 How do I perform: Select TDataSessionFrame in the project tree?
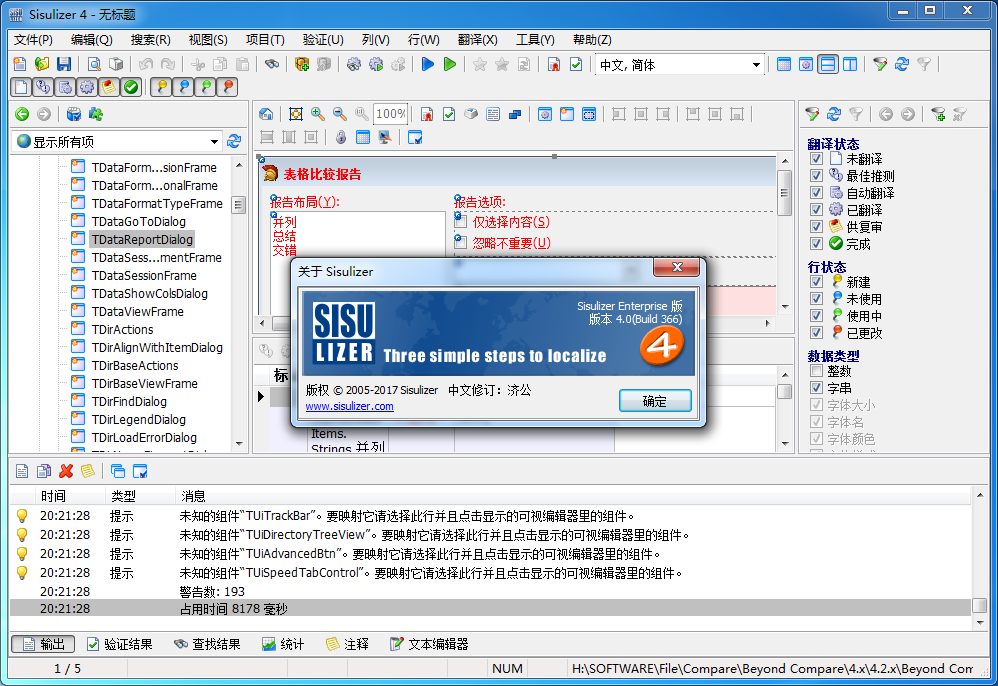click(144, 276)
